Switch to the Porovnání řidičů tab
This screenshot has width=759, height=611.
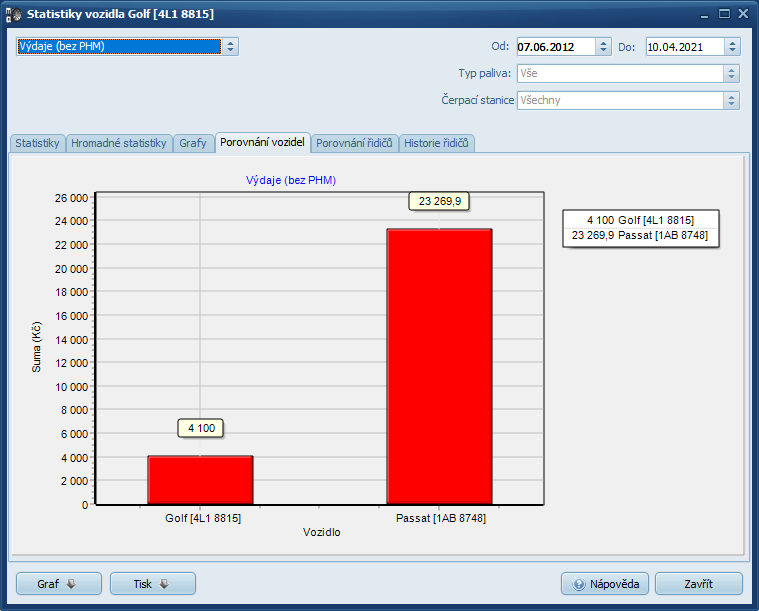354,143
